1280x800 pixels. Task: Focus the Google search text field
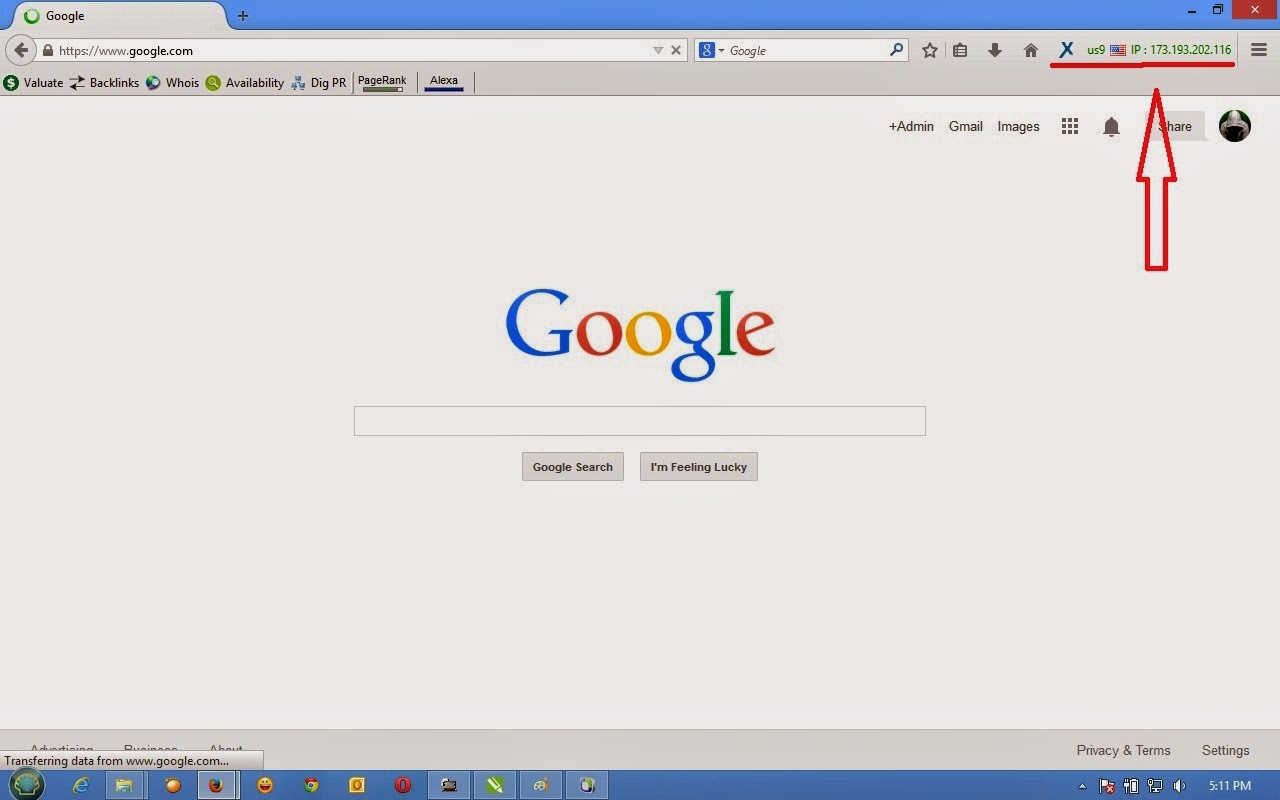click(x=640, y=421)
